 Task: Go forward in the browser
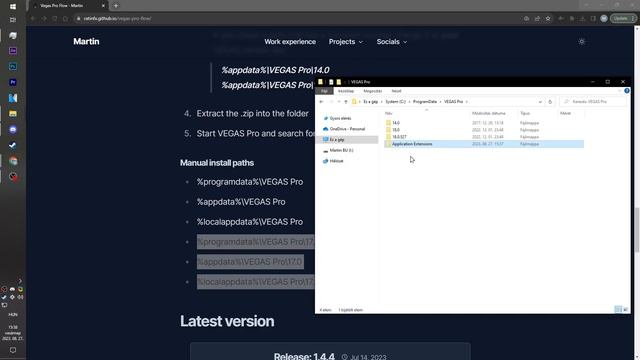point(44,18)
